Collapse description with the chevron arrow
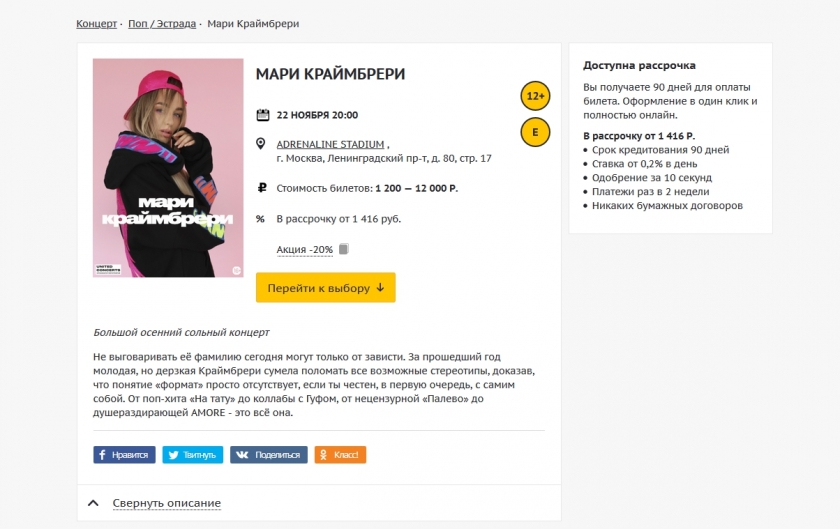The image size is (840, 529). pos(94,503)
